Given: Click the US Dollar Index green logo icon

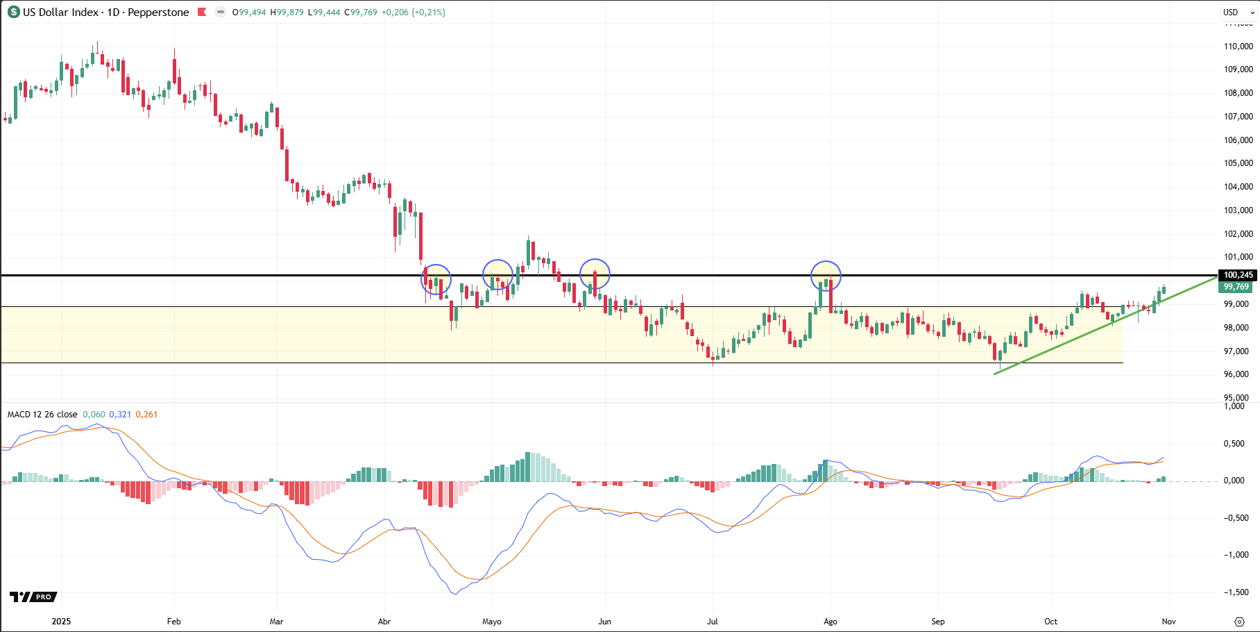Looking at the screenshot, I should point(13,12).
